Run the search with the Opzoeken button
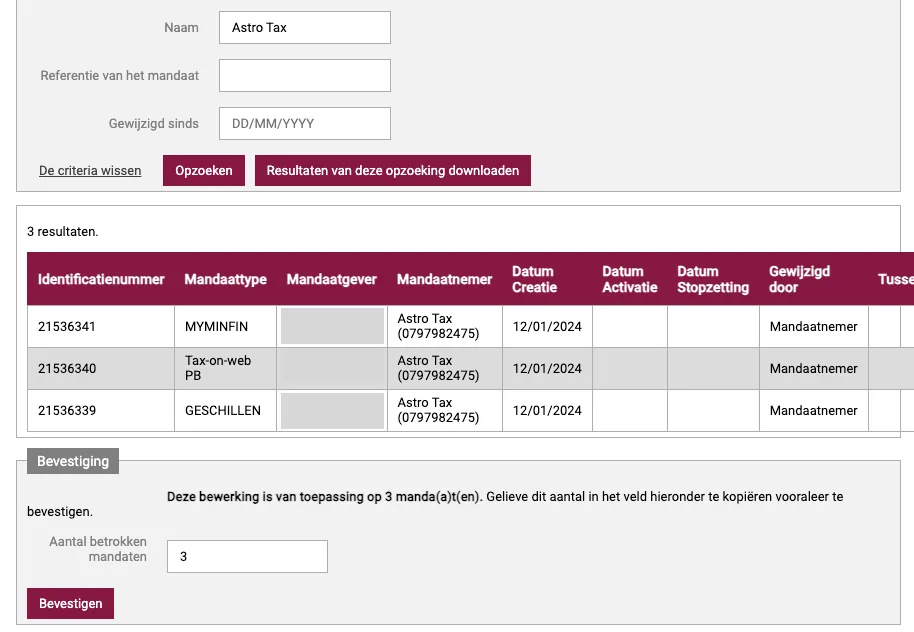914x632 pixels. coord(203,170)
